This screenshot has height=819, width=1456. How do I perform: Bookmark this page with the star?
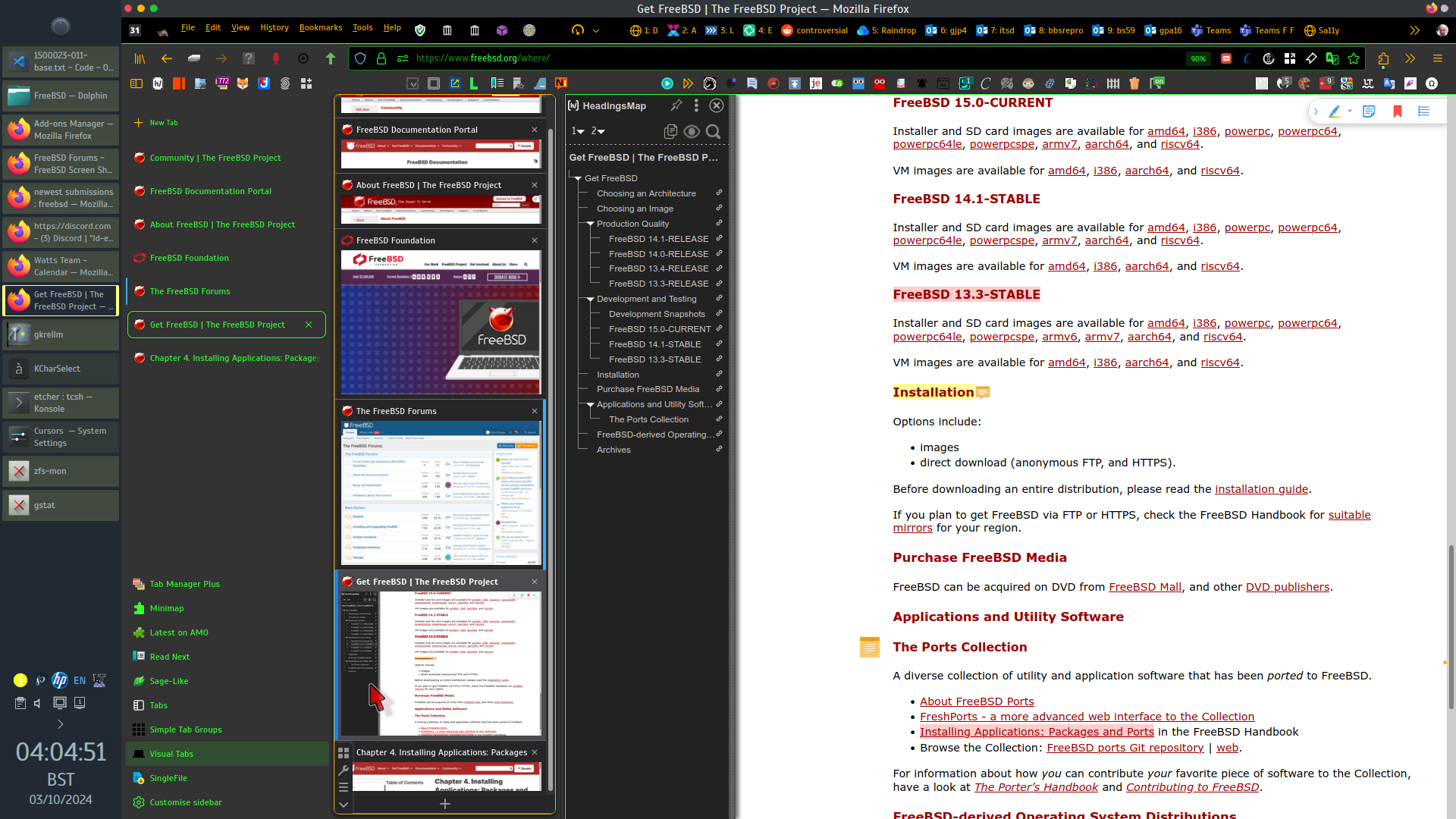(x=1354, y=58)
